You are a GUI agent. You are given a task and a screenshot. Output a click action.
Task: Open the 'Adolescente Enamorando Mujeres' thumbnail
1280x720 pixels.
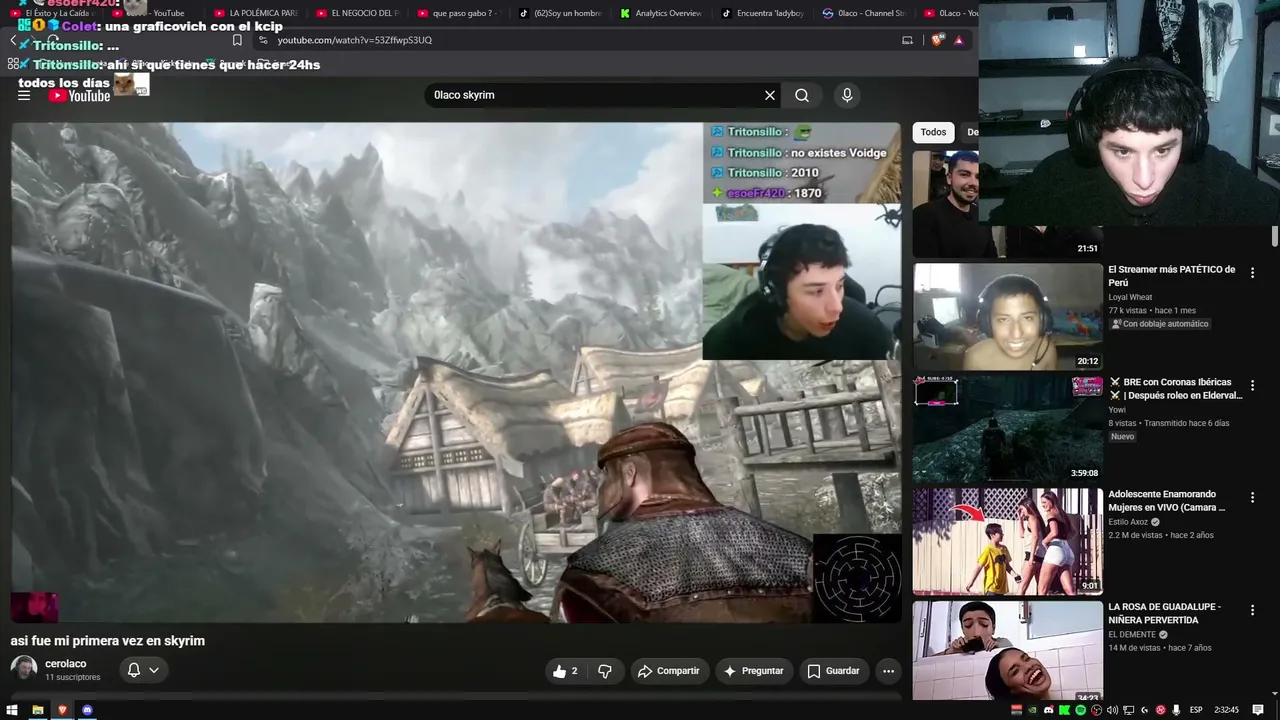click(1008, 542)
